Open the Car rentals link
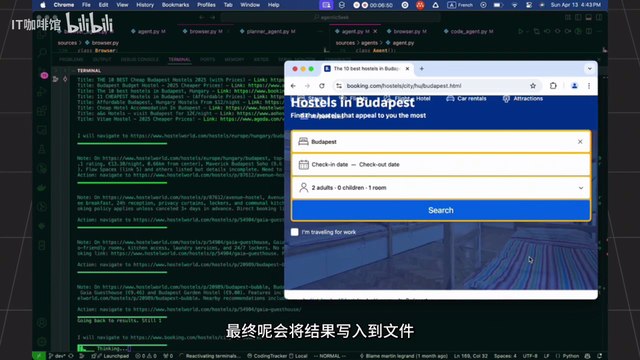640x360 pixels. [x=466, y=98]
